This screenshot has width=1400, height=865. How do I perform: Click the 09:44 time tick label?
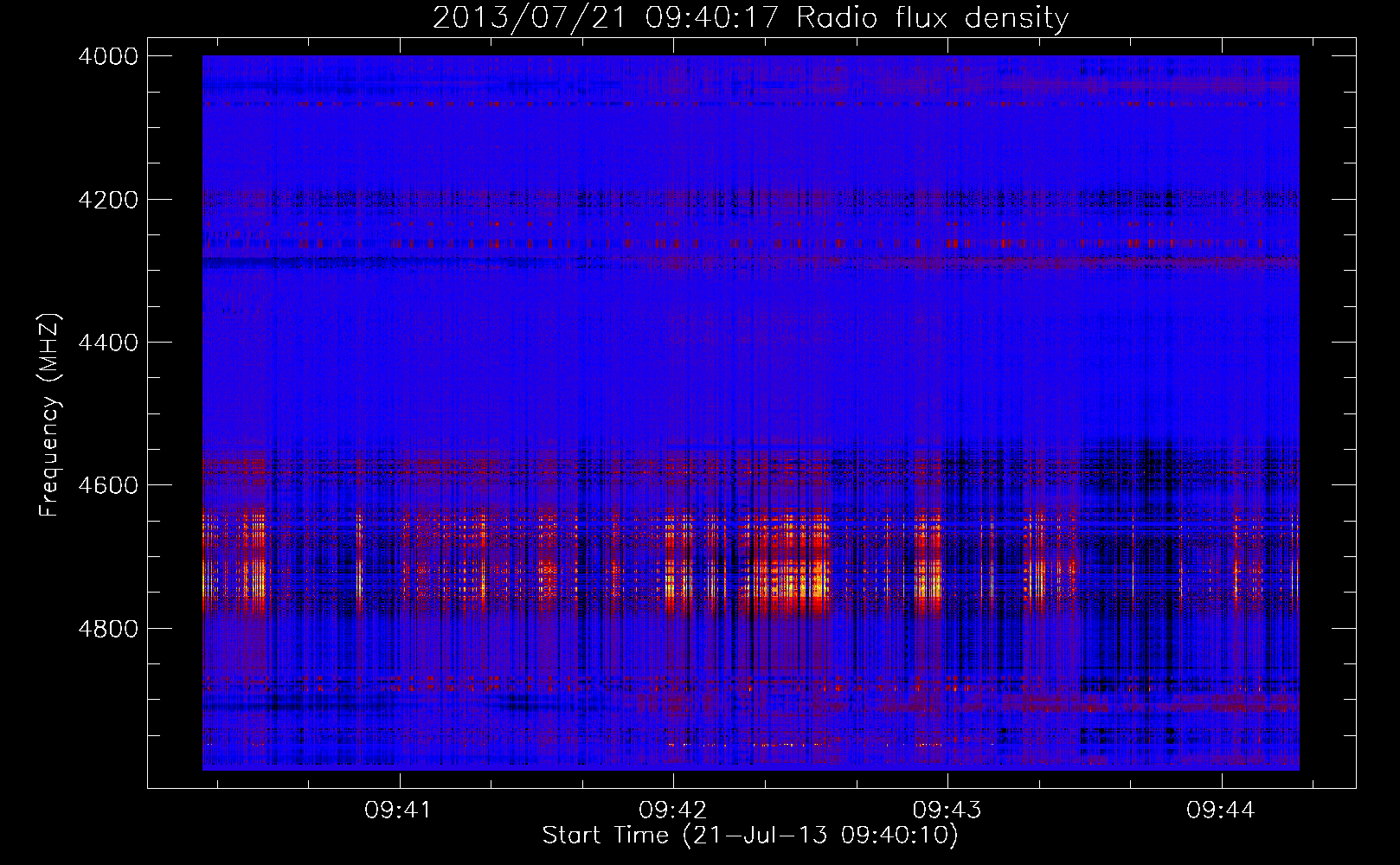click(x=1221, y=811)
